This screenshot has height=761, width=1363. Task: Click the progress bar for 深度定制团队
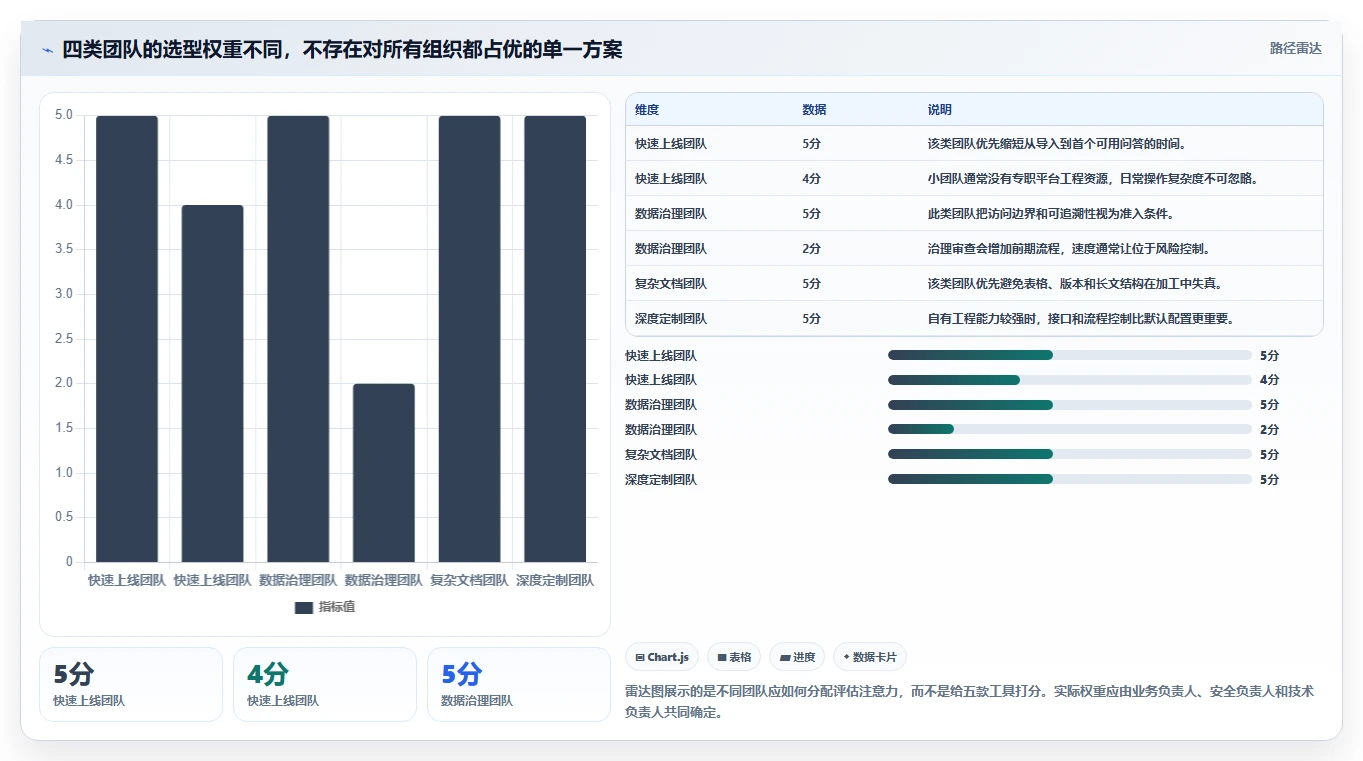point(1070,479)
